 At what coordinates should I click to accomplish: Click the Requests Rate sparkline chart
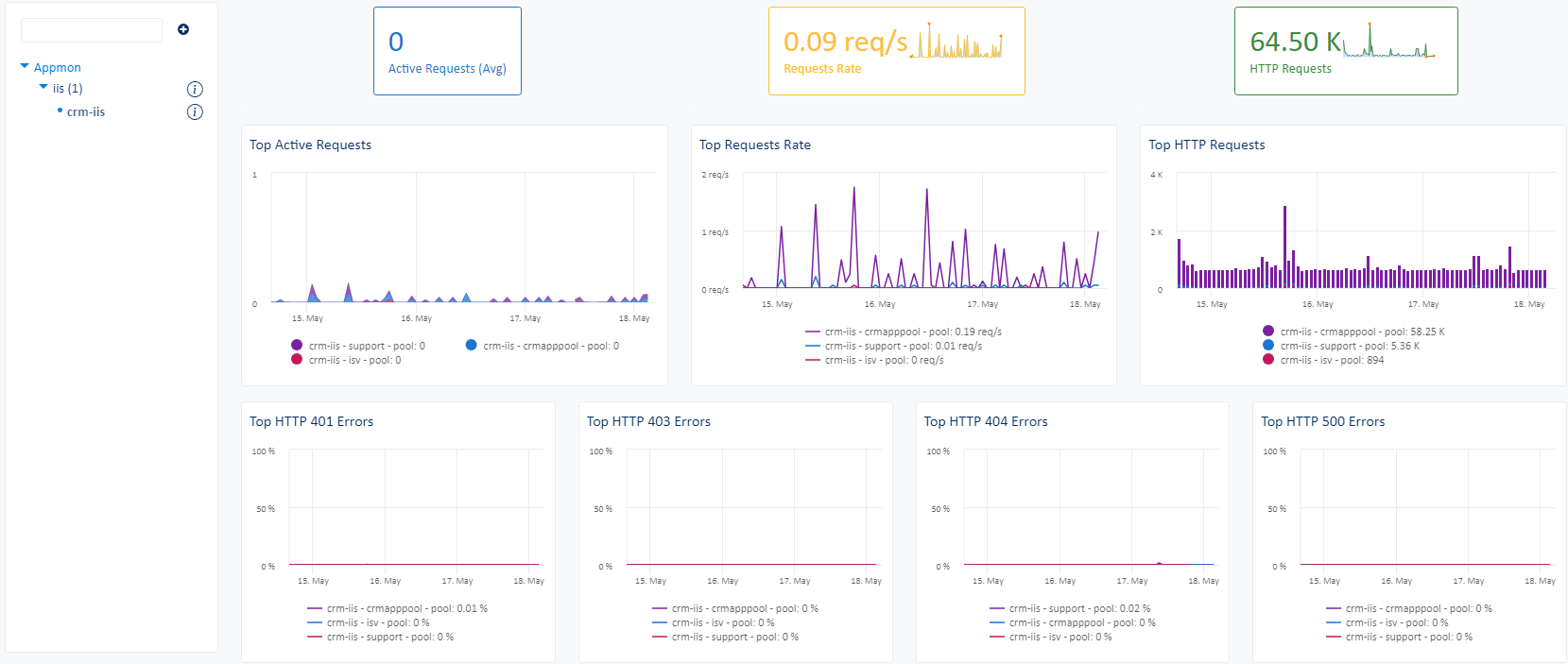pyautogui.click(x=956, y=43)
